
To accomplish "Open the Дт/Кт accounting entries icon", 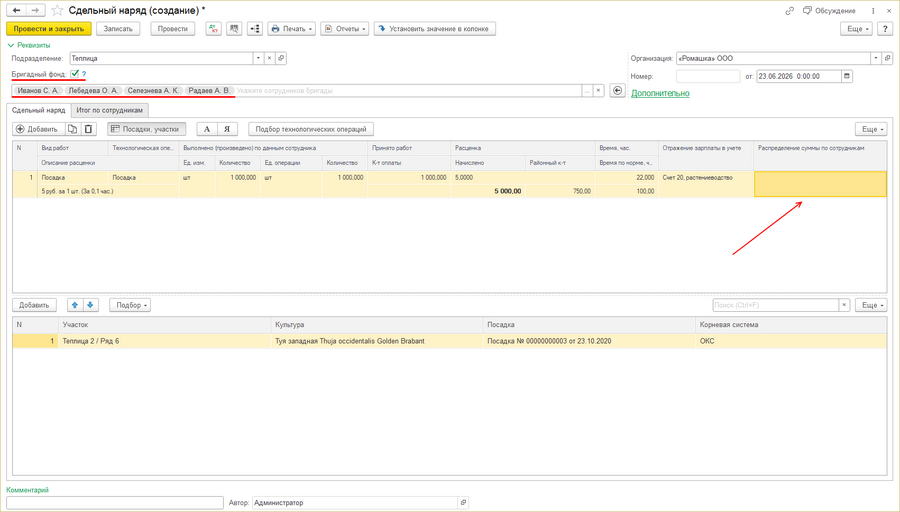I will point(214,29).
